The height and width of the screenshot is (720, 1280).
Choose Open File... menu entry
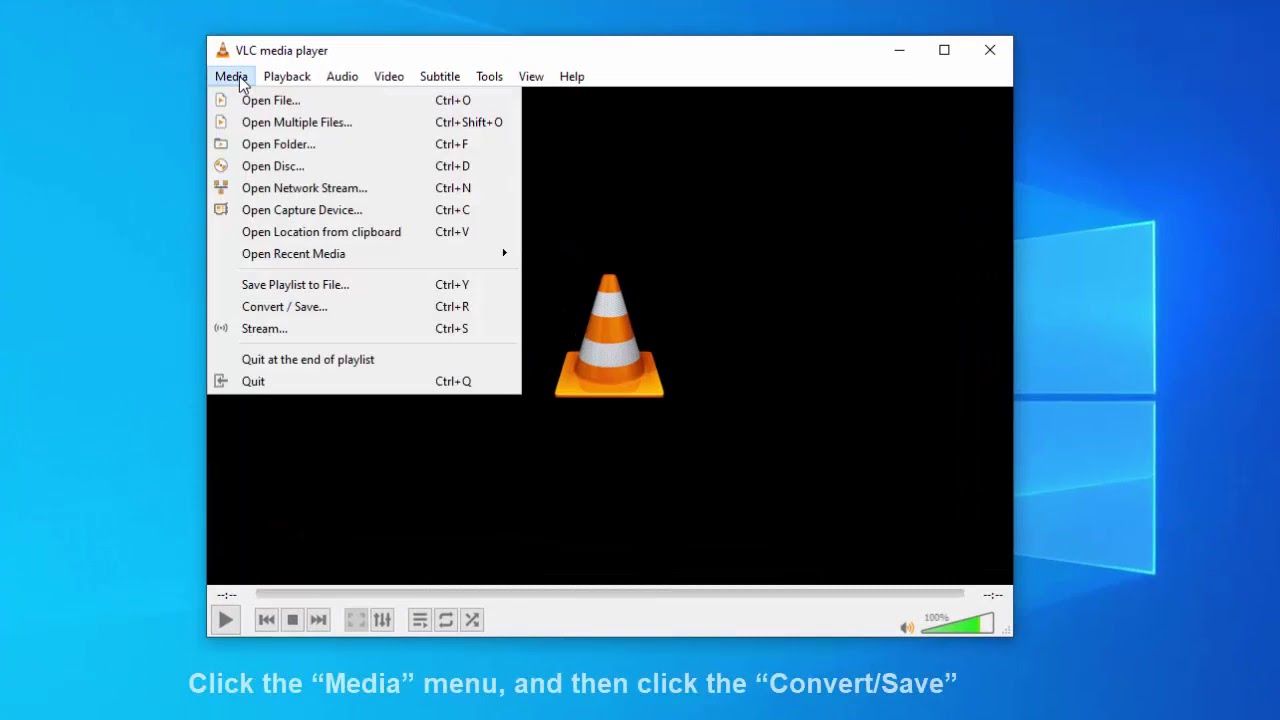pyautogui.click(x=364, y=100)
